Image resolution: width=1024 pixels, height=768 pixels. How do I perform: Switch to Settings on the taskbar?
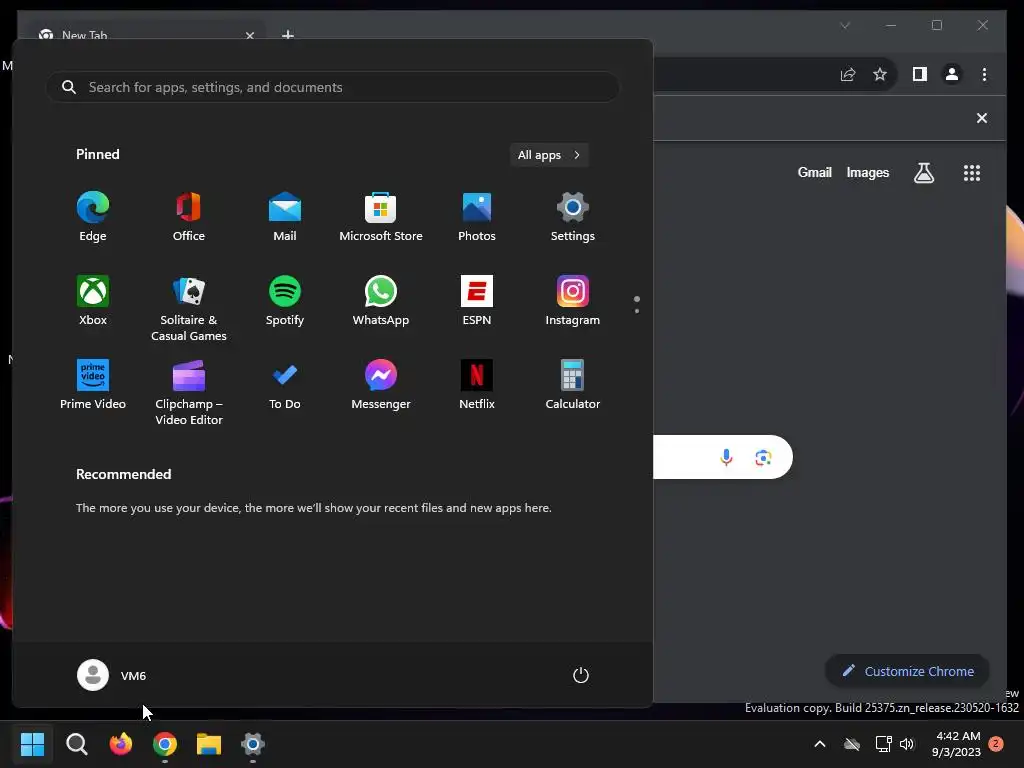(253, 744)
